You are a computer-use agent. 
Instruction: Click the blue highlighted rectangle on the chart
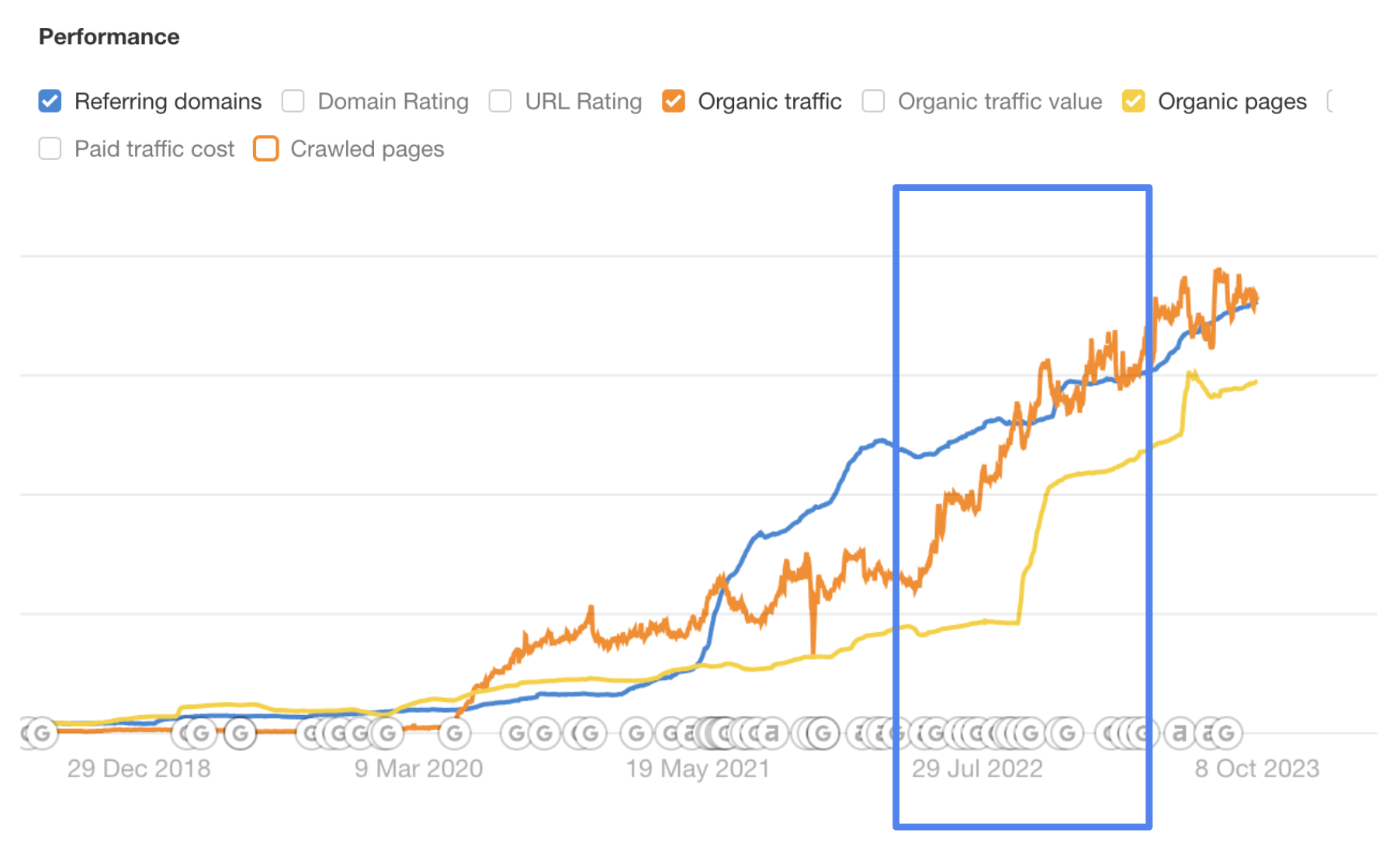[x=1023, y=505]
